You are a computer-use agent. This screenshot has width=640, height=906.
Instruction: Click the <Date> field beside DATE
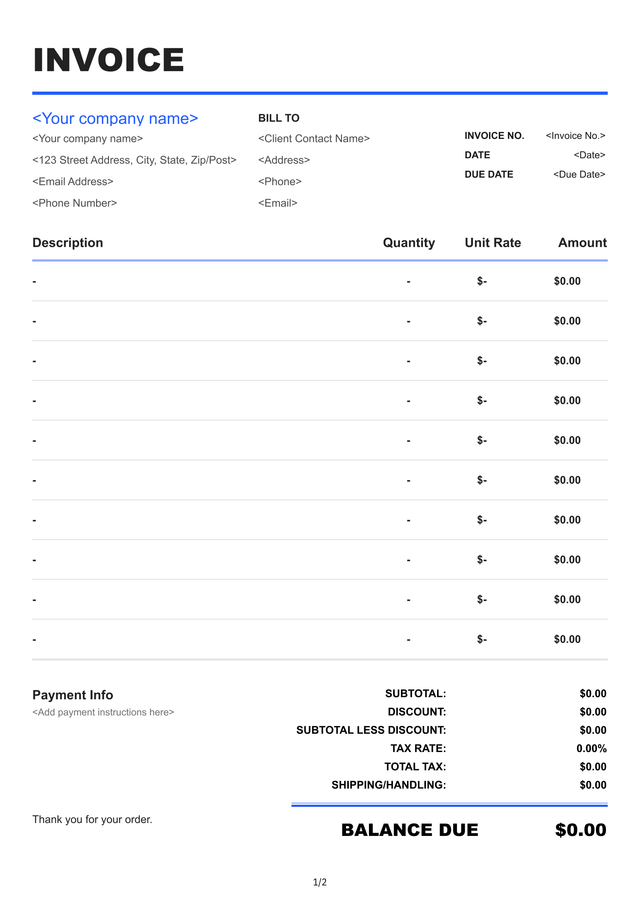[x=589, y=155]
